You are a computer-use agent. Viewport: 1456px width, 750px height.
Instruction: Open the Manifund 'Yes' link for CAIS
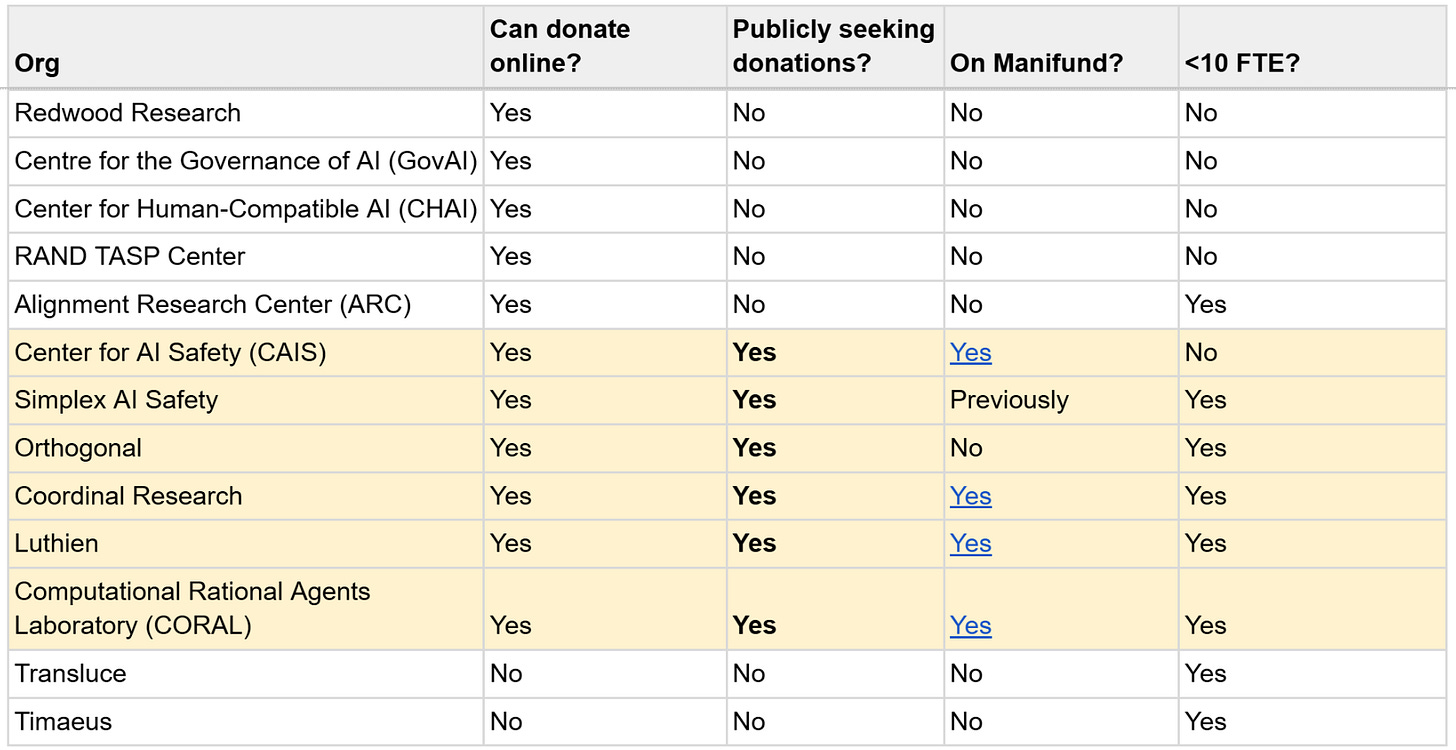(x=970, y=353)
